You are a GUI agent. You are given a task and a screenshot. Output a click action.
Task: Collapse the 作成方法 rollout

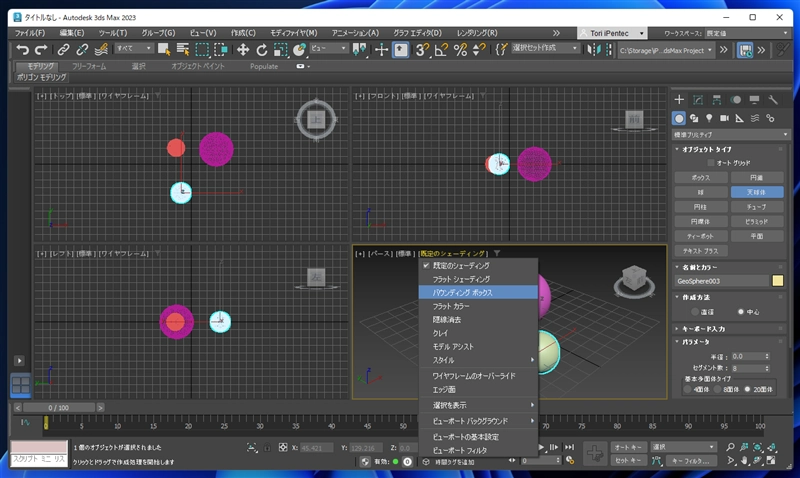(x=696, y=297)
